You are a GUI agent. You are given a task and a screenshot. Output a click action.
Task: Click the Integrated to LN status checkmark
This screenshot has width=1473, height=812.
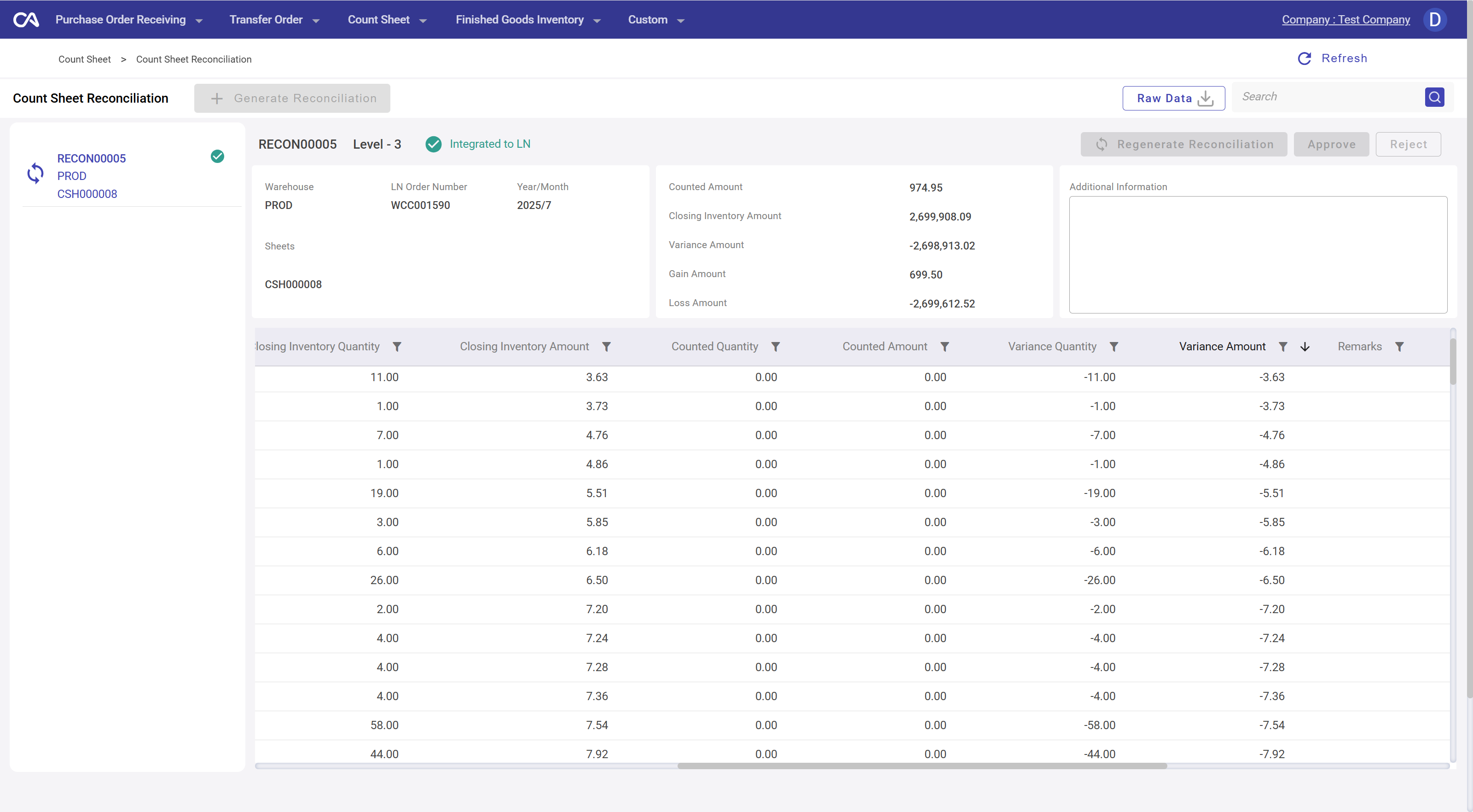click(434, 144)
